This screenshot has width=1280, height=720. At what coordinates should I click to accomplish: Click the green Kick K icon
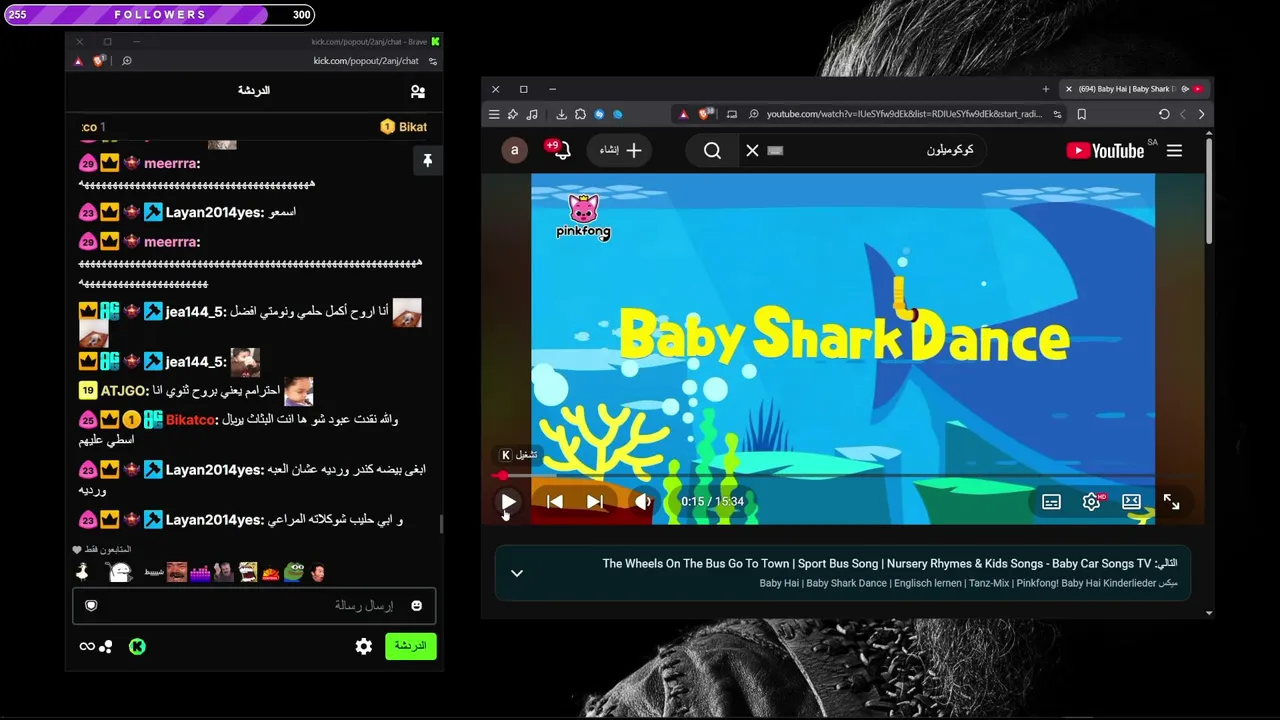pyautogui.click(x=137, y=646)
